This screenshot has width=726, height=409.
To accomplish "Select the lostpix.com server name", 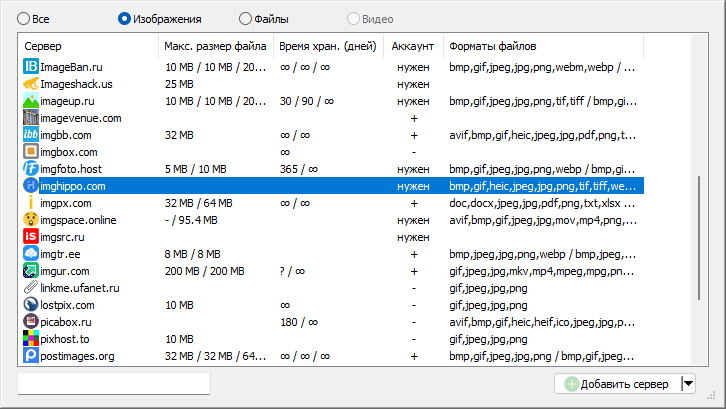I will pyautogui.click(x=67, y=305).
